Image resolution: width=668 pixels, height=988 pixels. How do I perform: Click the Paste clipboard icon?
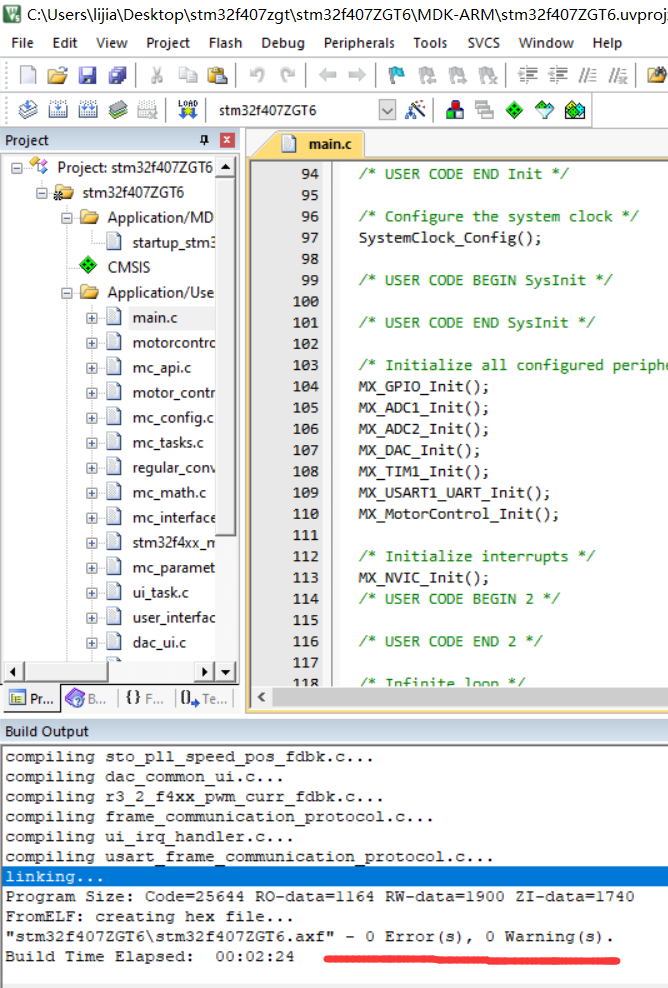[217, 76]
